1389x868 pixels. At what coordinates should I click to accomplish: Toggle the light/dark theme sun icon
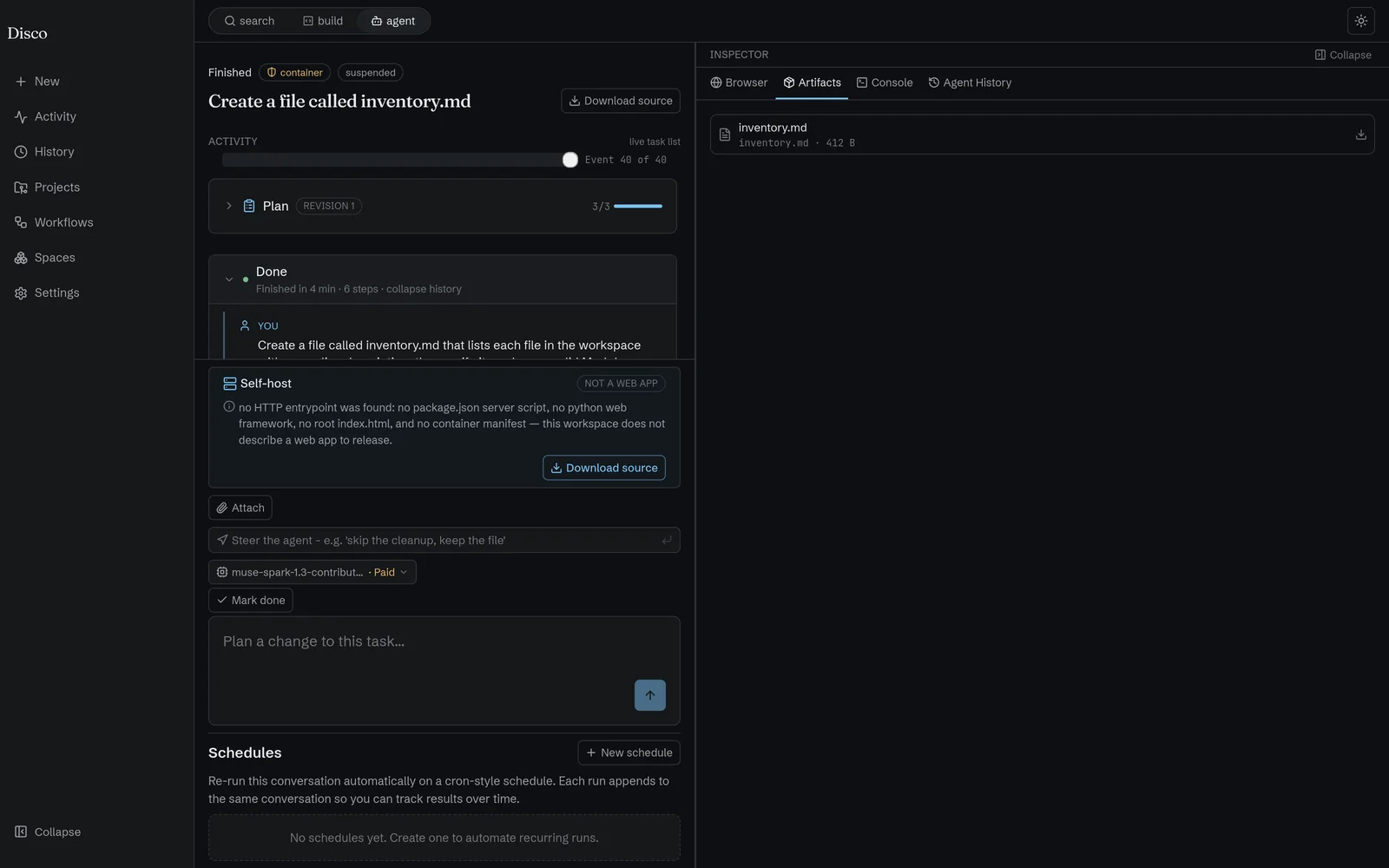(x=1360, y=21)
